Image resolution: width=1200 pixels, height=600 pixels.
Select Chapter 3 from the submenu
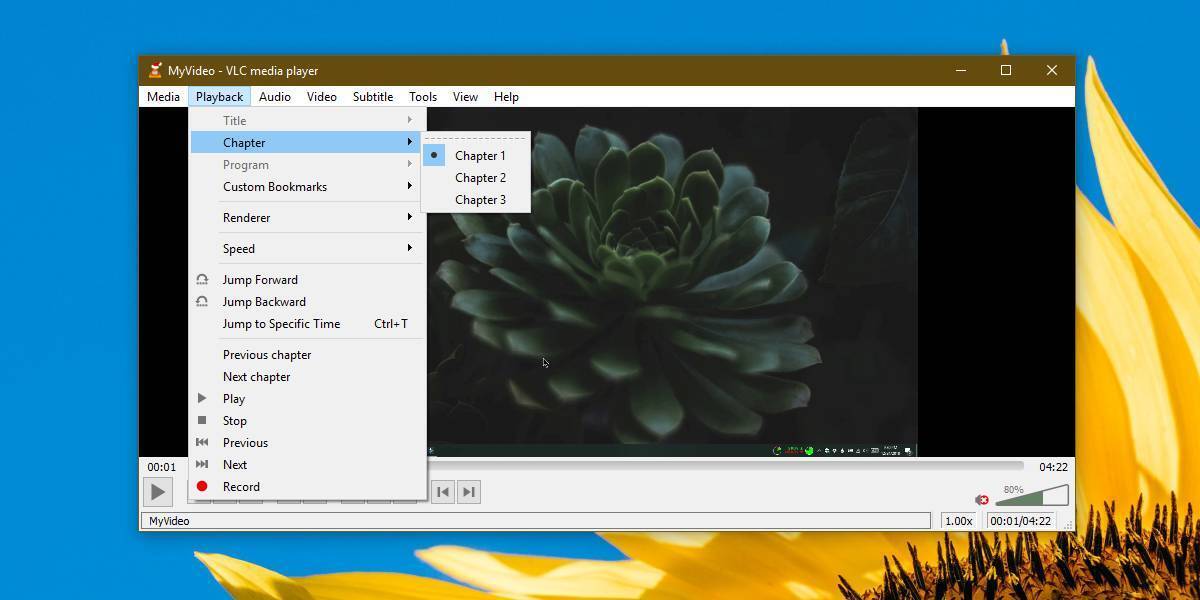[480, 199]
